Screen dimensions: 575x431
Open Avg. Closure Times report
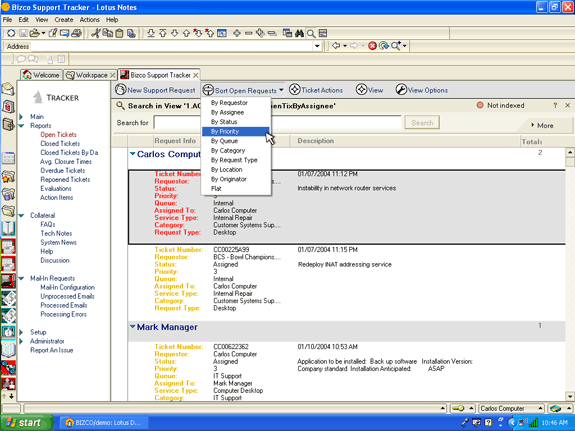click(x=66, y=161)
